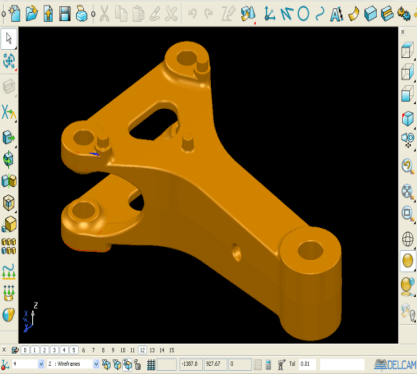Open the surface creation tool
Image resolution: width=417 pixels, height=374 pixels.
353,14
